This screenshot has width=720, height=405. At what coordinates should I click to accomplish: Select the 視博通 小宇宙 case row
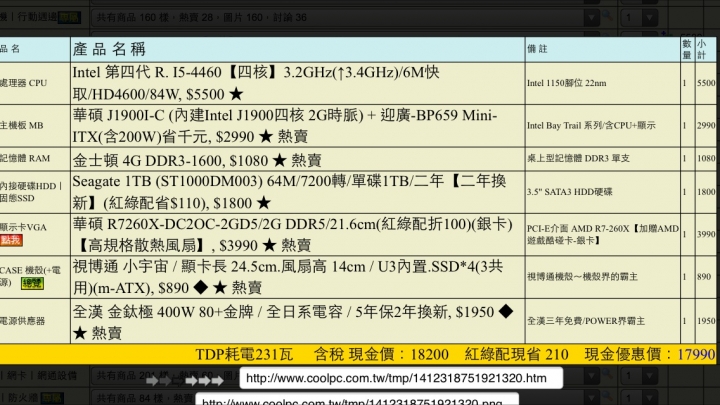coord(298,277)
